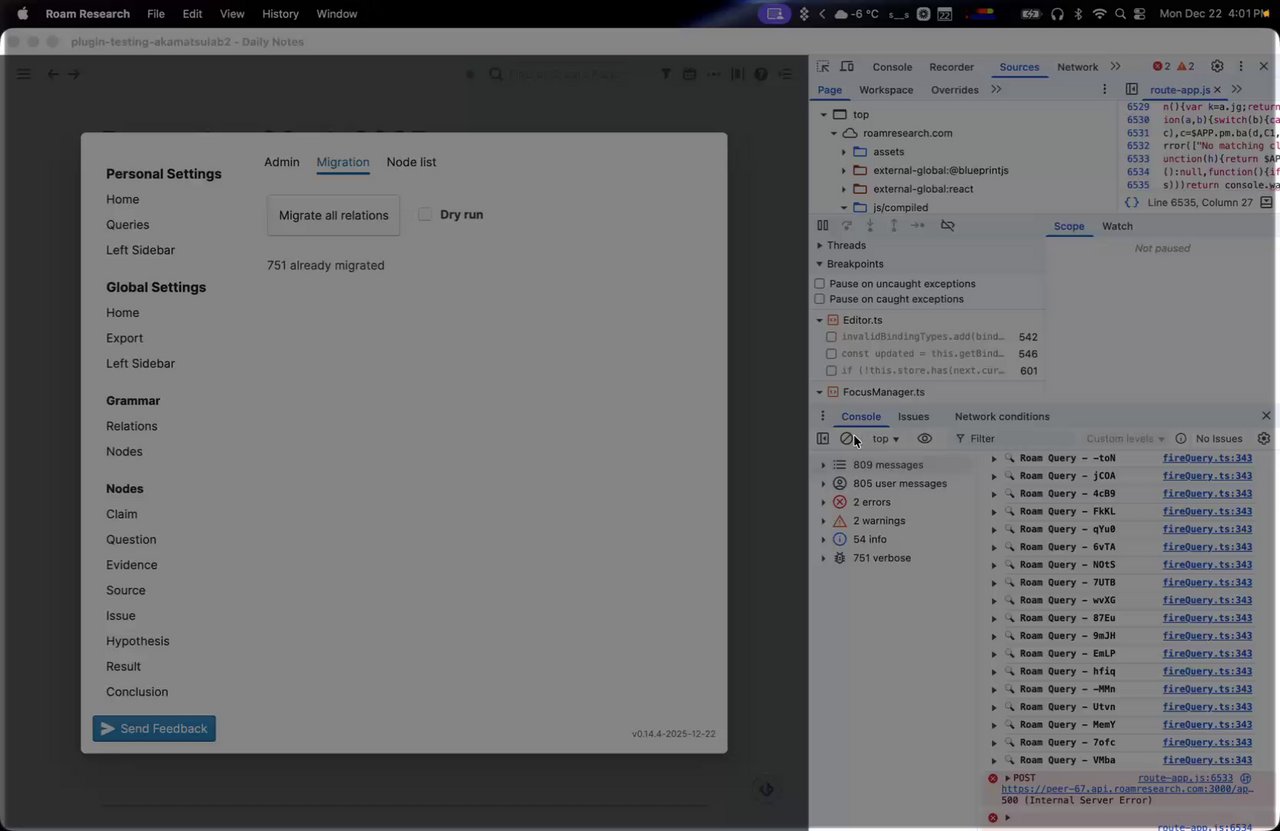Viewport: 1280px width, 831px height.
Task: Click the step out debugger icon
Action: [x=894, y=226]
